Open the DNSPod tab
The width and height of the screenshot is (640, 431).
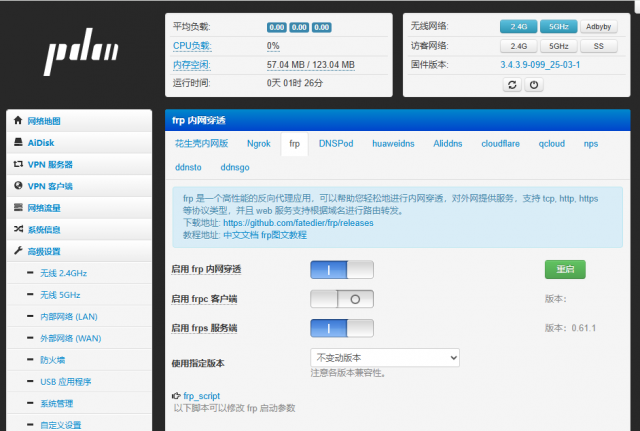click(336, 144)
